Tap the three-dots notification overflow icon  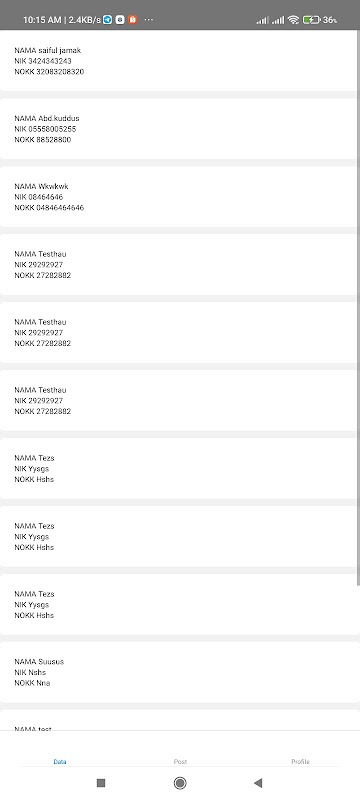click(148, 20)
